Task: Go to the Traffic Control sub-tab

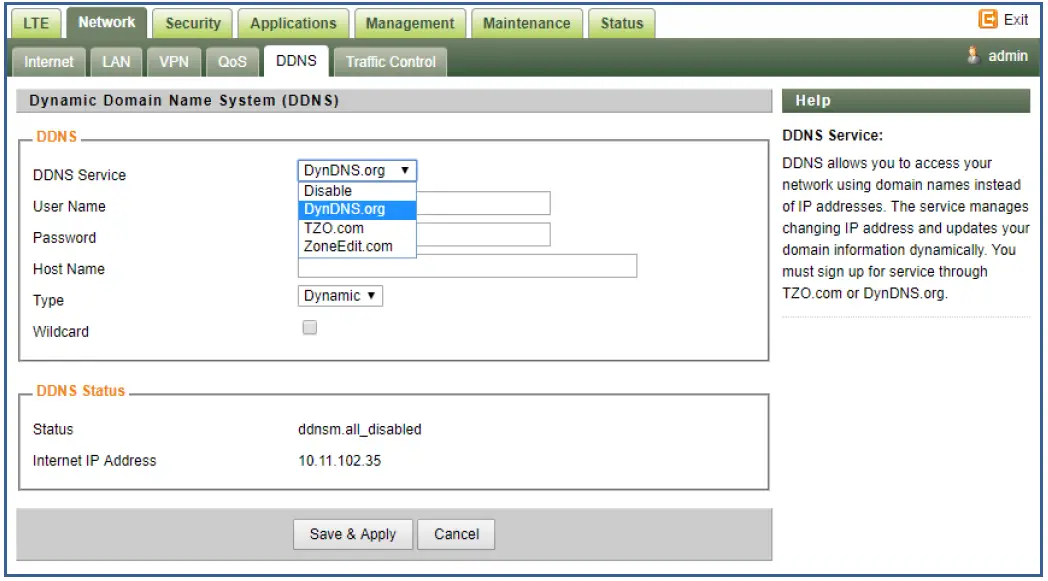Action: (x=390, y=62)
